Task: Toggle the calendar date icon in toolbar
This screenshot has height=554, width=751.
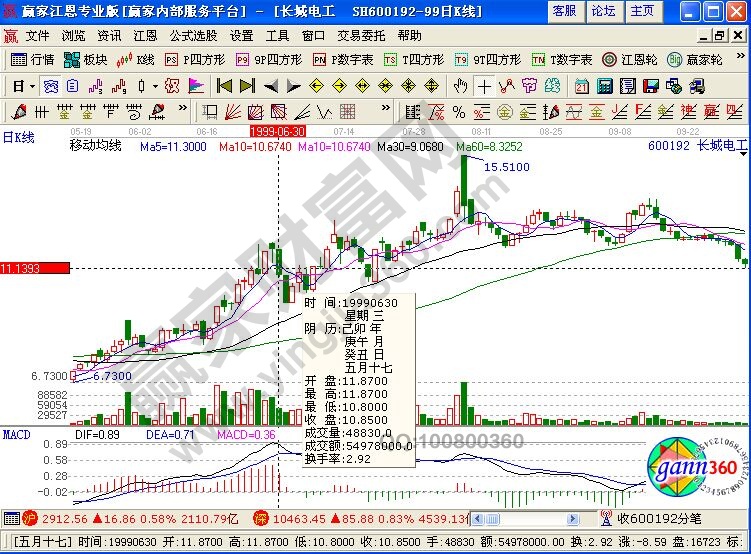Action: [x=582, y=85]
